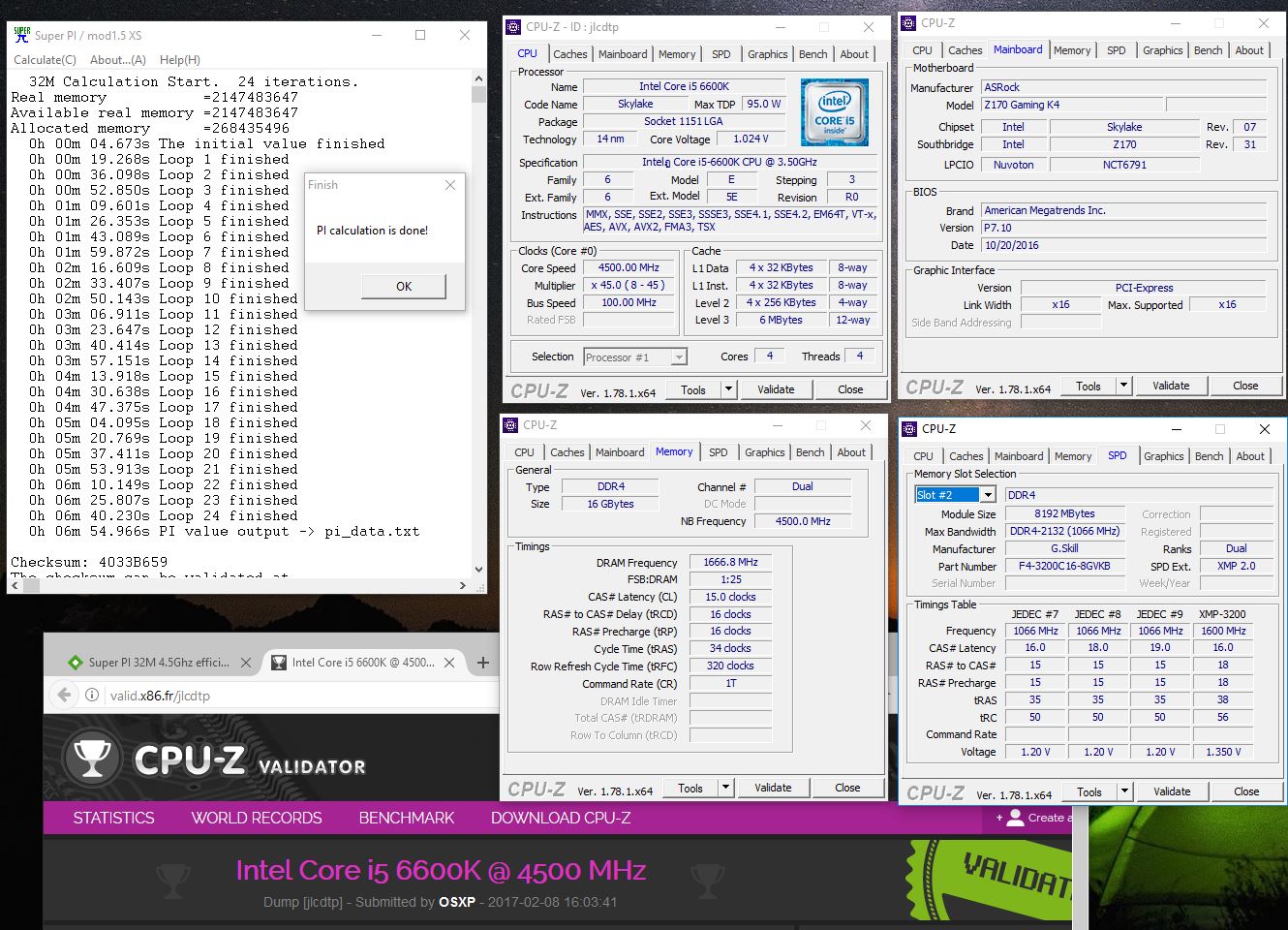This screenshot has width=1288, height=930.
Task: Open the BENCHMARK link on the validator page
Action: tap(407, 818)
